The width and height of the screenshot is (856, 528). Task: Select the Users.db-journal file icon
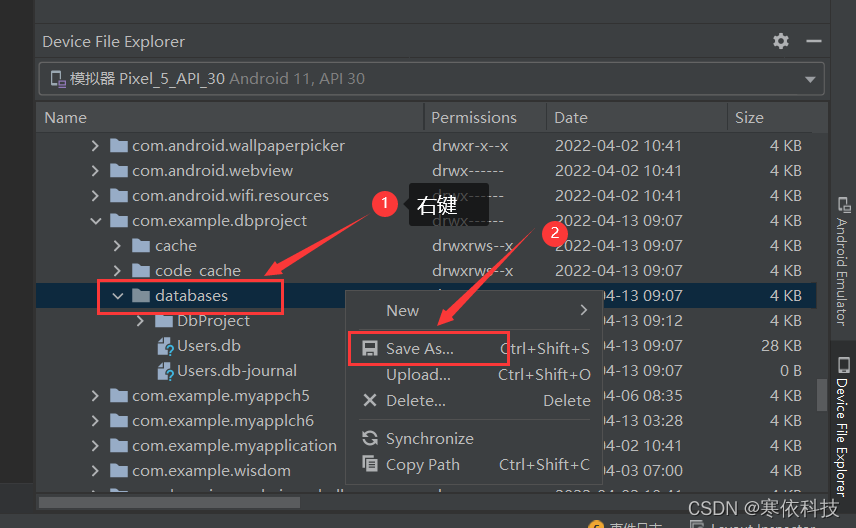(x=165, y=371)
